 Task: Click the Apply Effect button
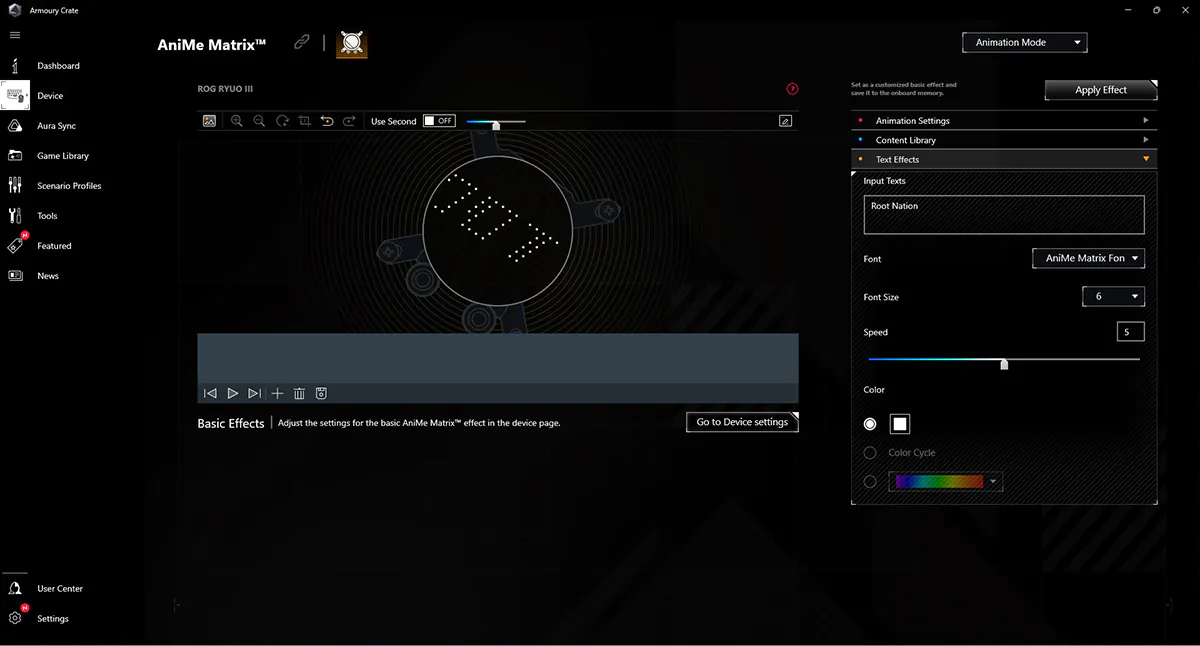tap(1101, 90)
